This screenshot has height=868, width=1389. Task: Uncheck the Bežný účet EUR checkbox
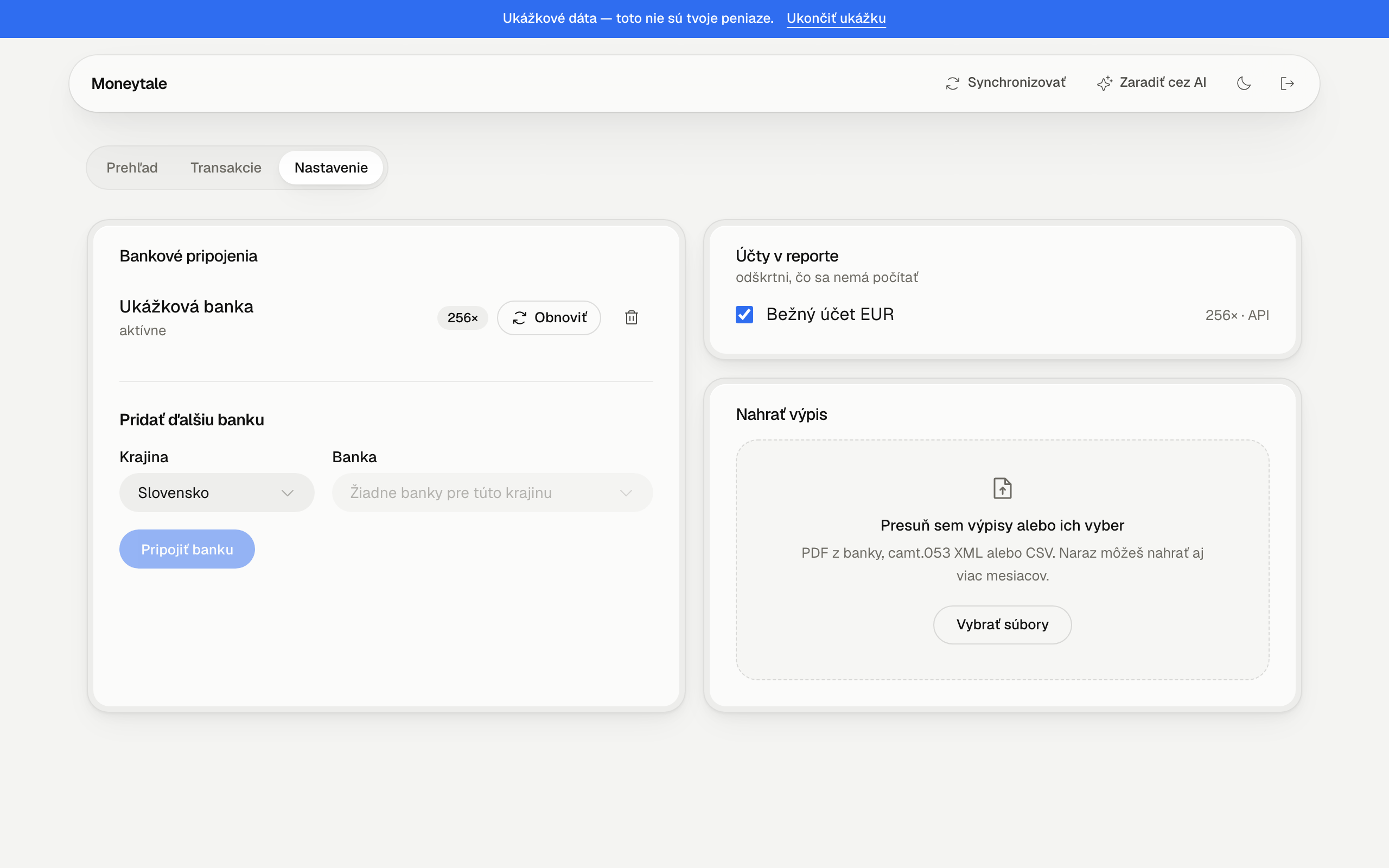pyautogui.click(x=744, y=315)
